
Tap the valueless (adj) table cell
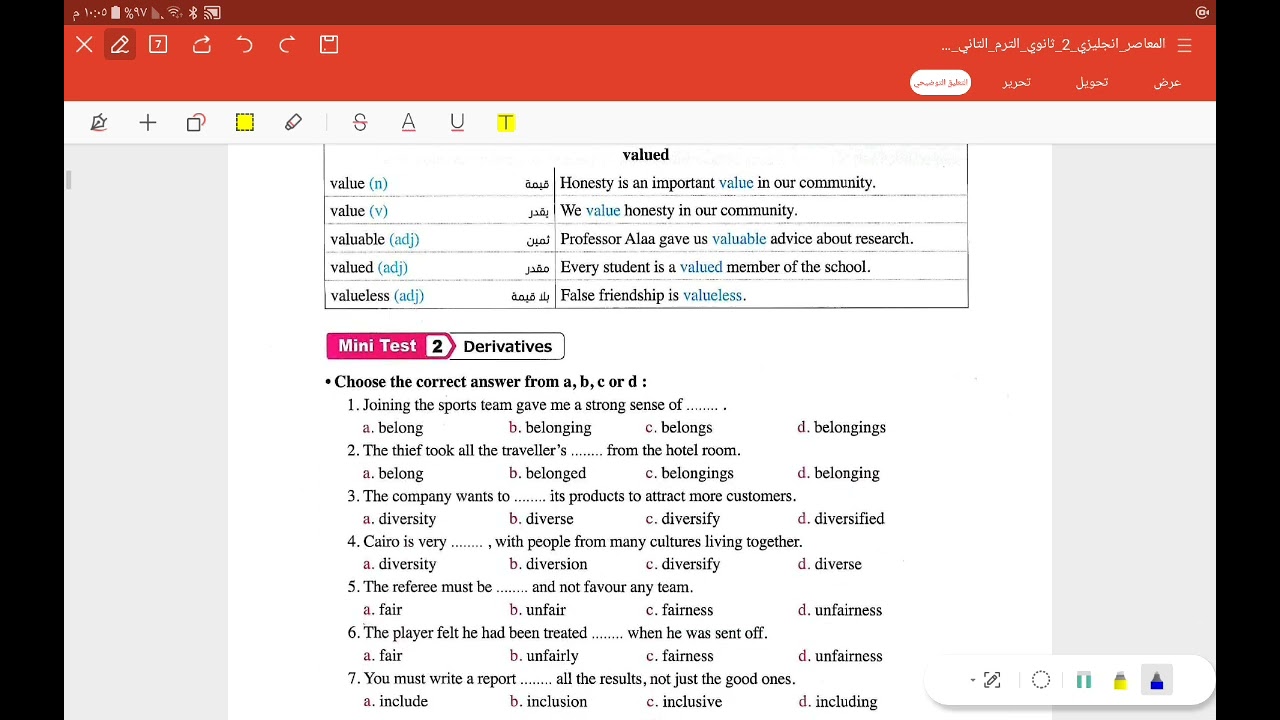point(440,295)
